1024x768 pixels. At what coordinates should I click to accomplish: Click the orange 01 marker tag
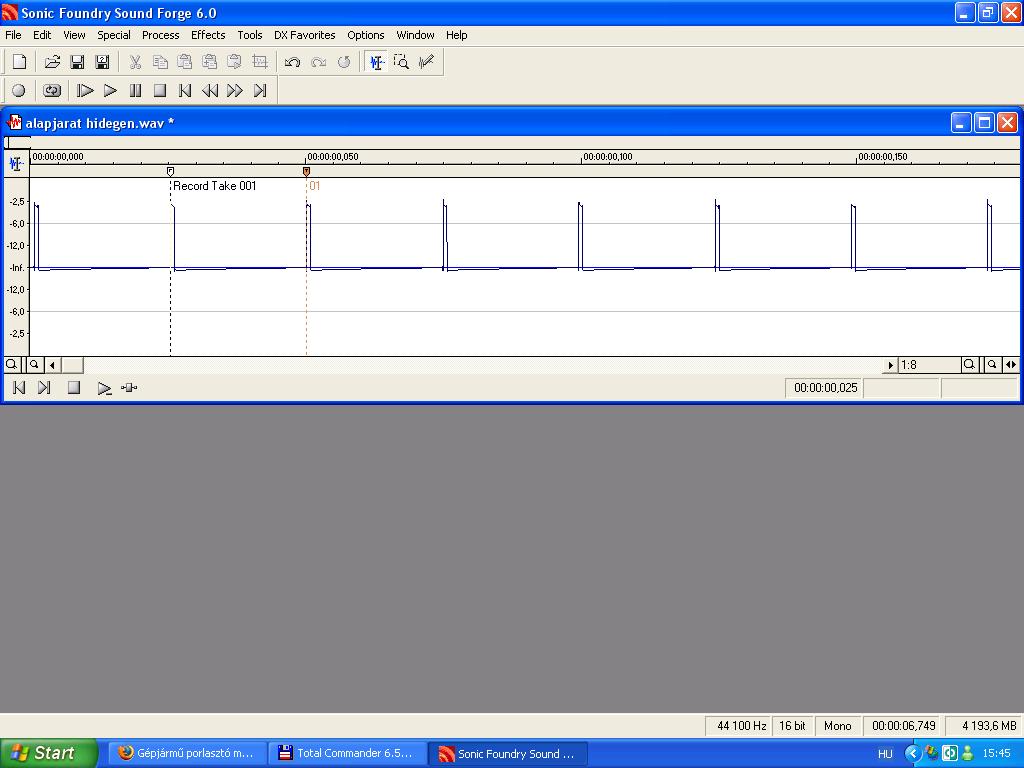pos(306,171)
